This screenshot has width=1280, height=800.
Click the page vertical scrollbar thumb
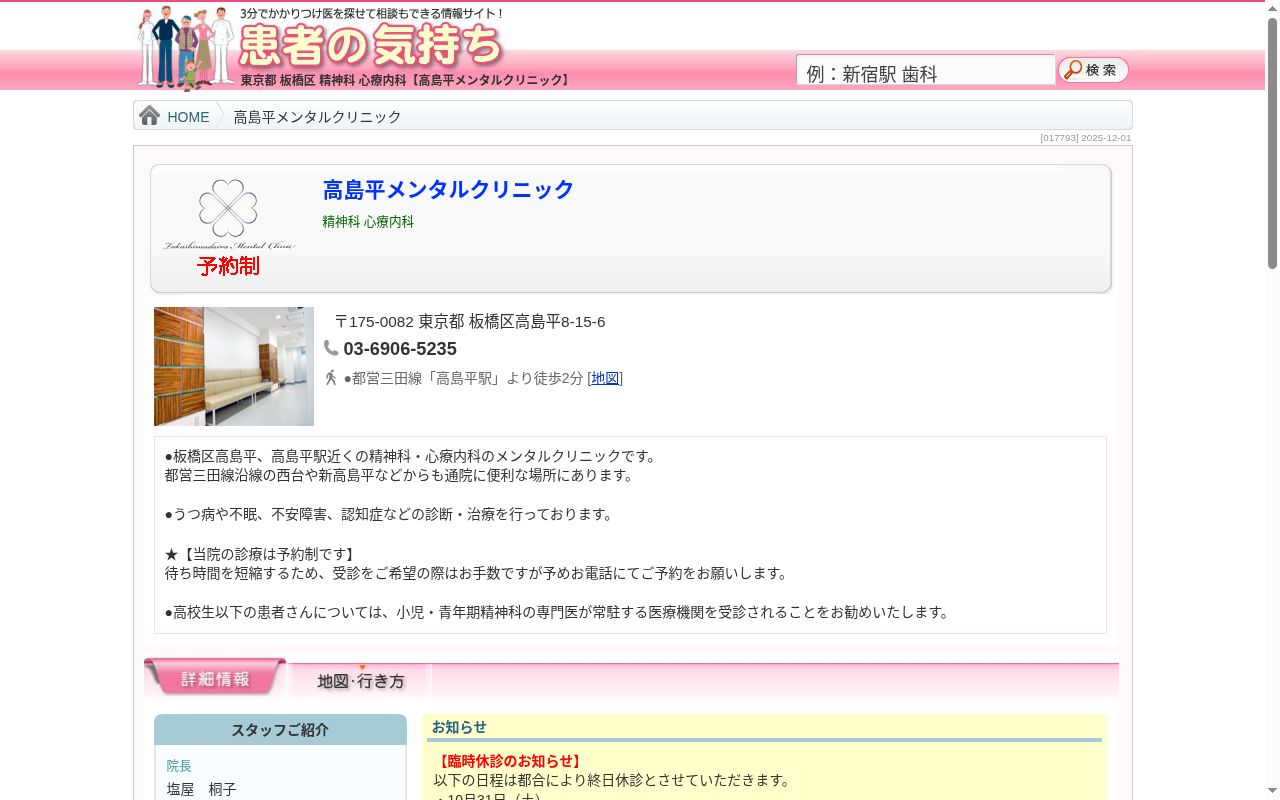click(x=1272, y=143)
